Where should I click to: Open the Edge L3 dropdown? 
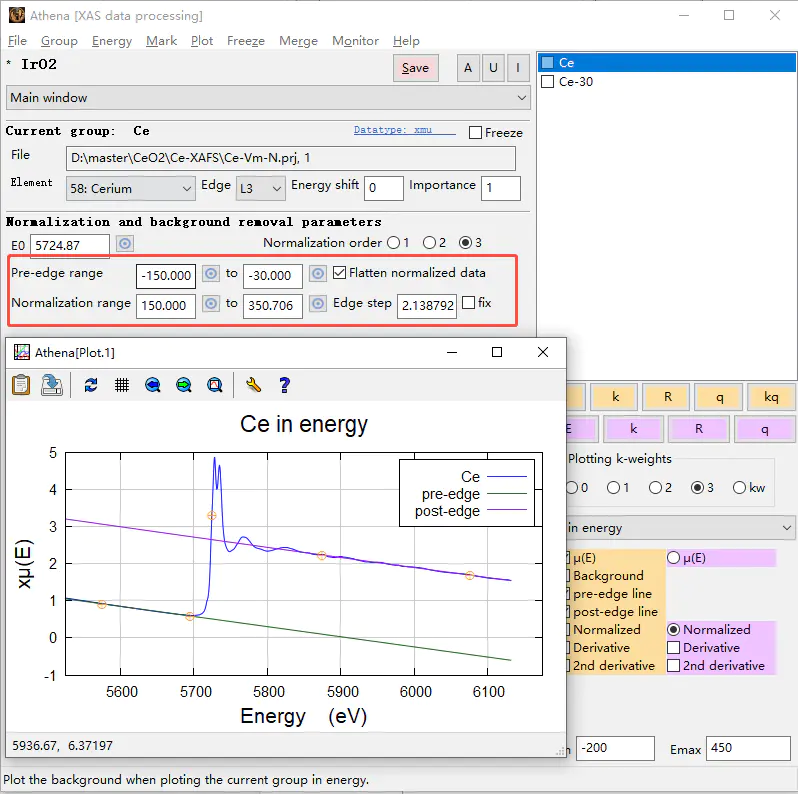(x=259, y=188)
